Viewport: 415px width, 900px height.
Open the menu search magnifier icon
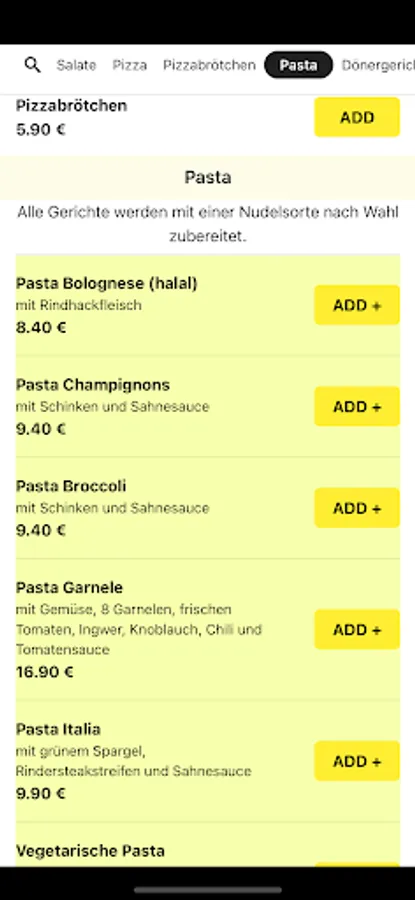[33, 65]
